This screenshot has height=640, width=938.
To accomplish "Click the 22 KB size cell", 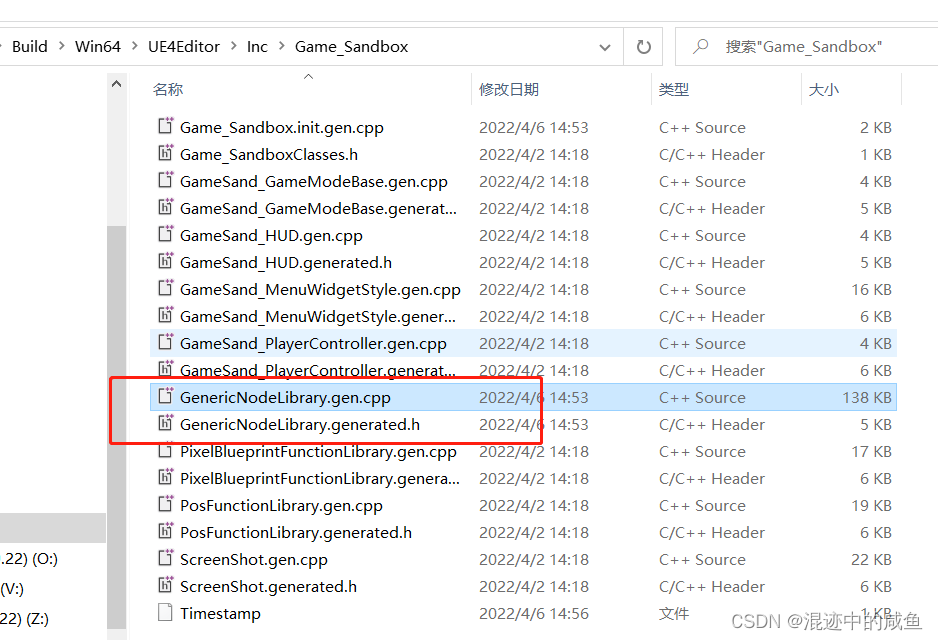I will pos(872,559).
